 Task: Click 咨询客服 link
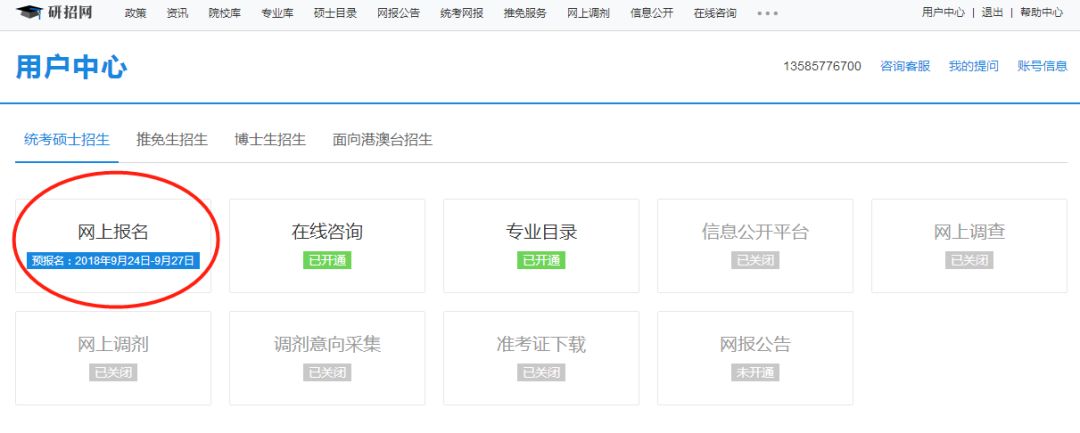905,66
